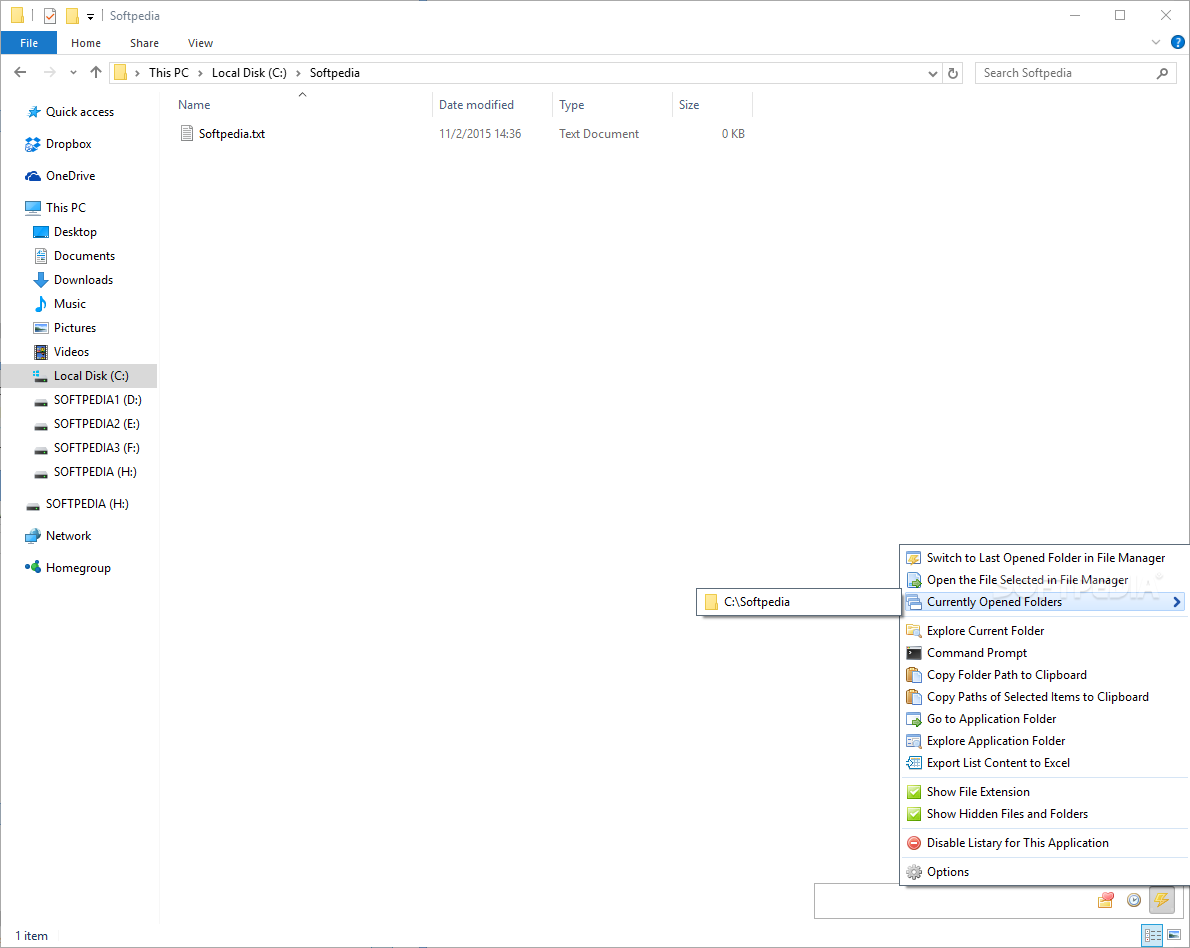Choose Explore Application Folder entry
This screenshot has width=1190, height=948.
coord(1045,742)
